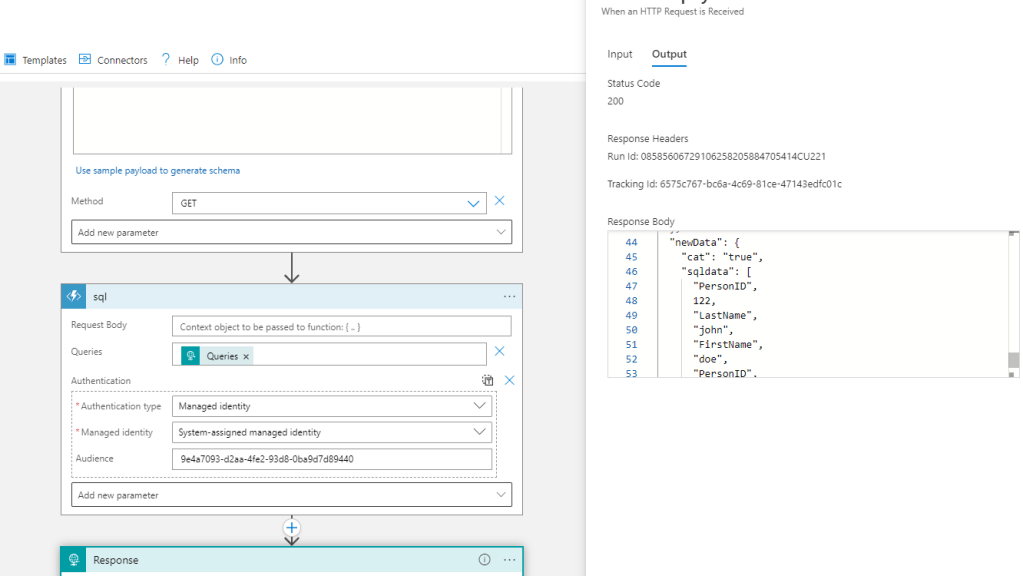
Task: Click the Audience input field
Action: (x=331, y=459)
